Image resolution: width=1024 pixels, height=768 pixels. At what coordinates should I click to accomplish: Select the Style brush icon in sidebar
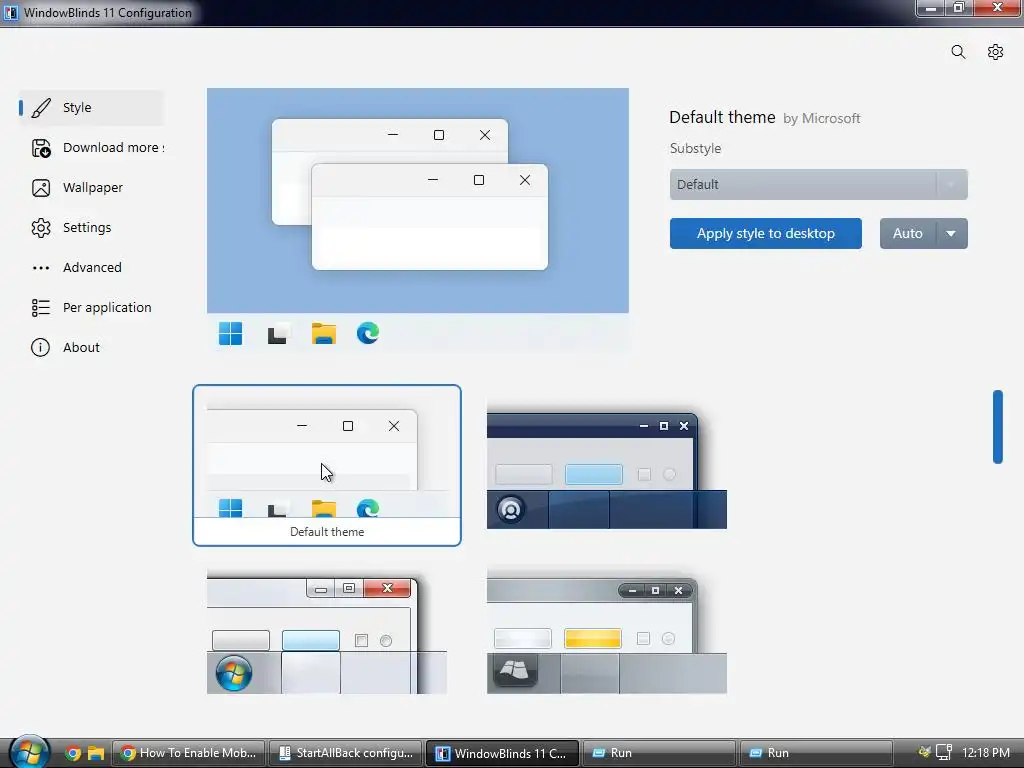[x=41, y=108]
